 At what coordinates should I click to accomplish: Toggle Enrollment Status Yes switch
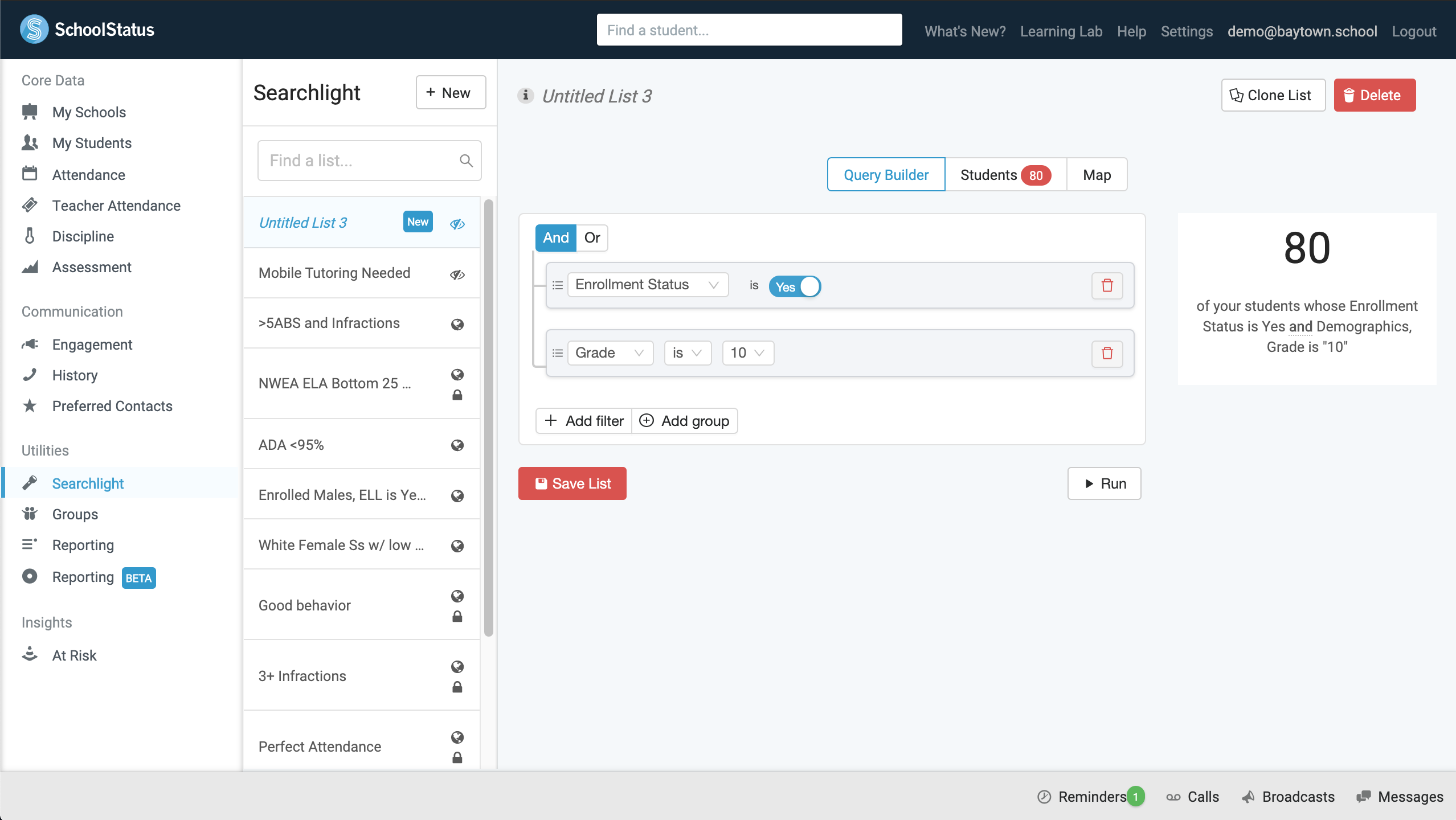pyautogui.click(x=795, y=286)
